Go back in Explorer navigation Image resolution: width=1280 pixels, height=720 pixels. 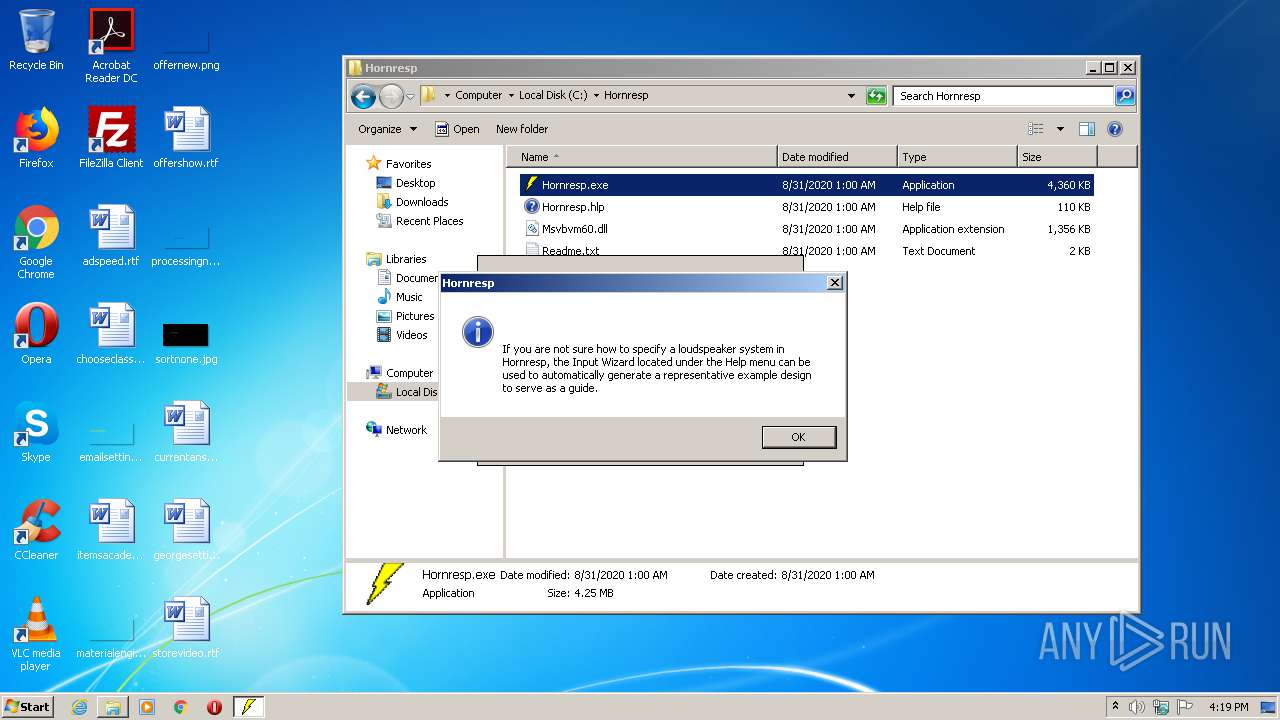pyautogui.click(x=363, y=96)
